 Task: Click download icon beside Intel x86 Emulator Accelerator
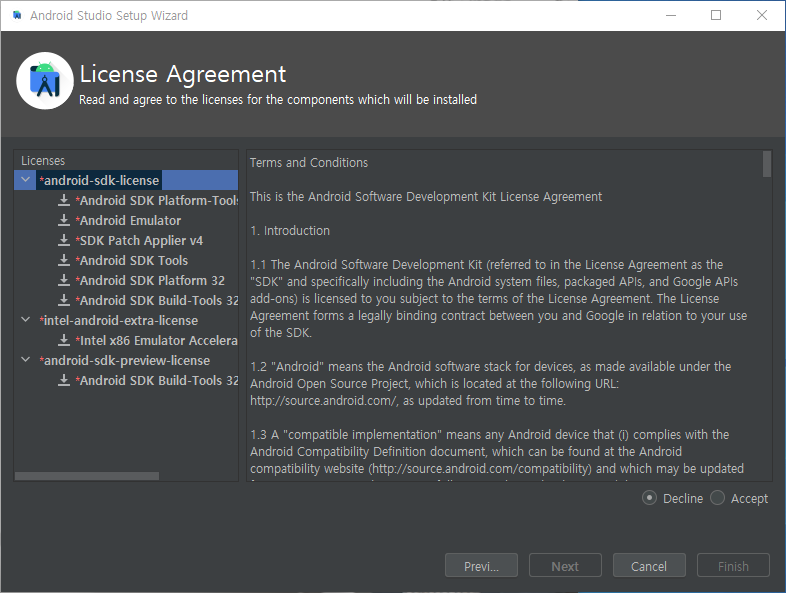[64, 341]
